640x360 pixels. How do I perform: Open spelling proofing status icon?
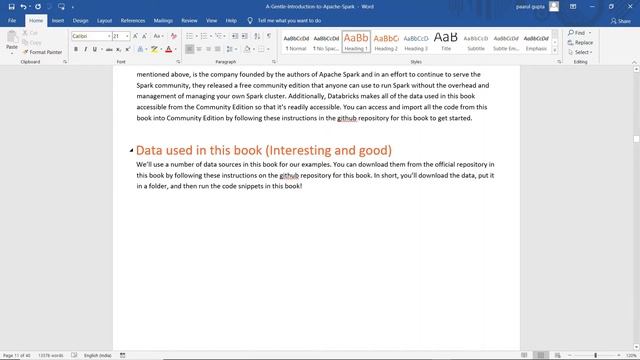click(74, 356)
